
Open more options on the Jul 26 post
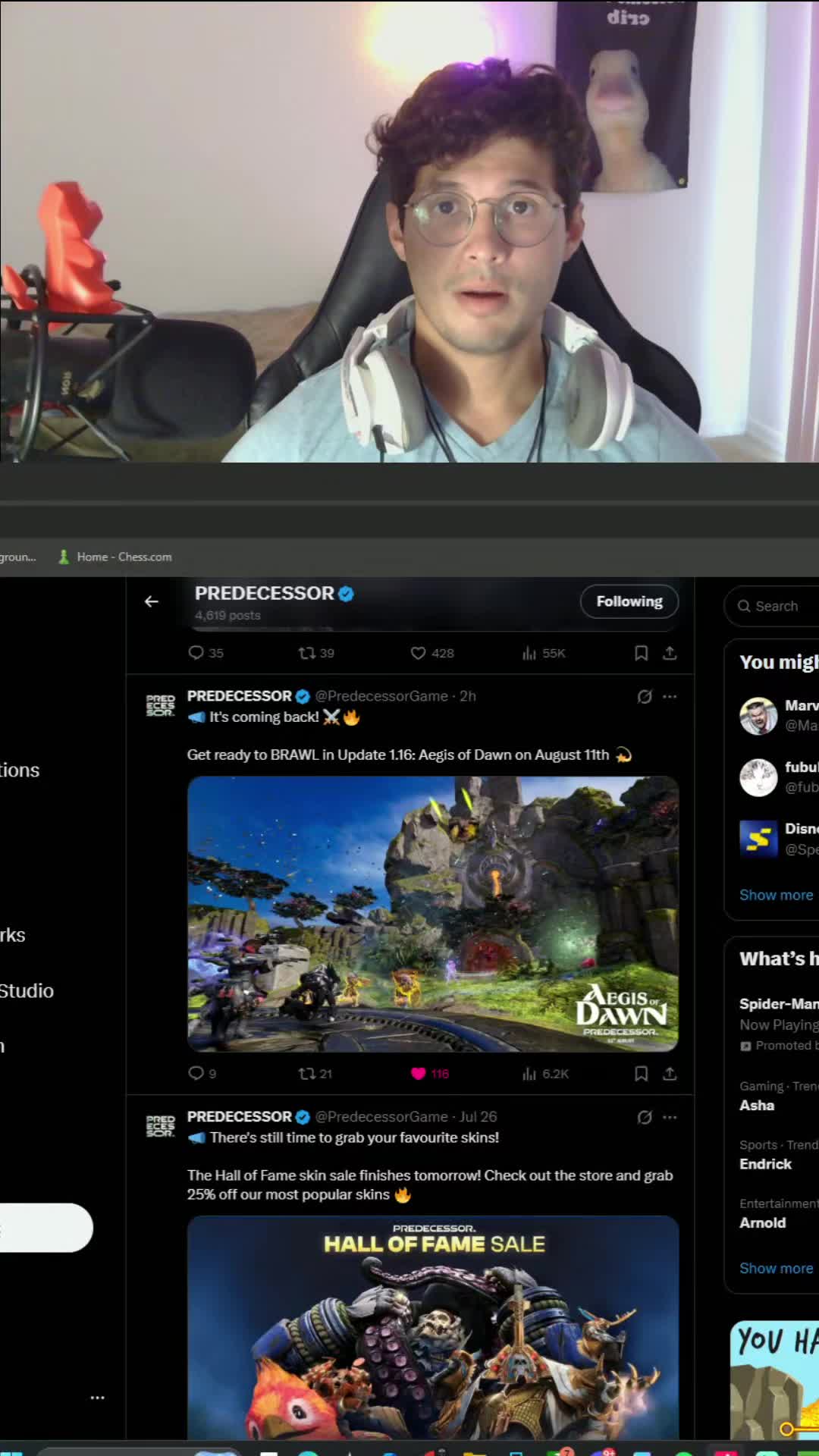(670, 1117)
